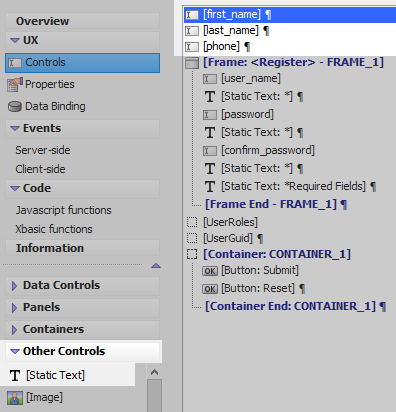
Task: Collapse the UX section arrow
Action: tap(15, 41)
